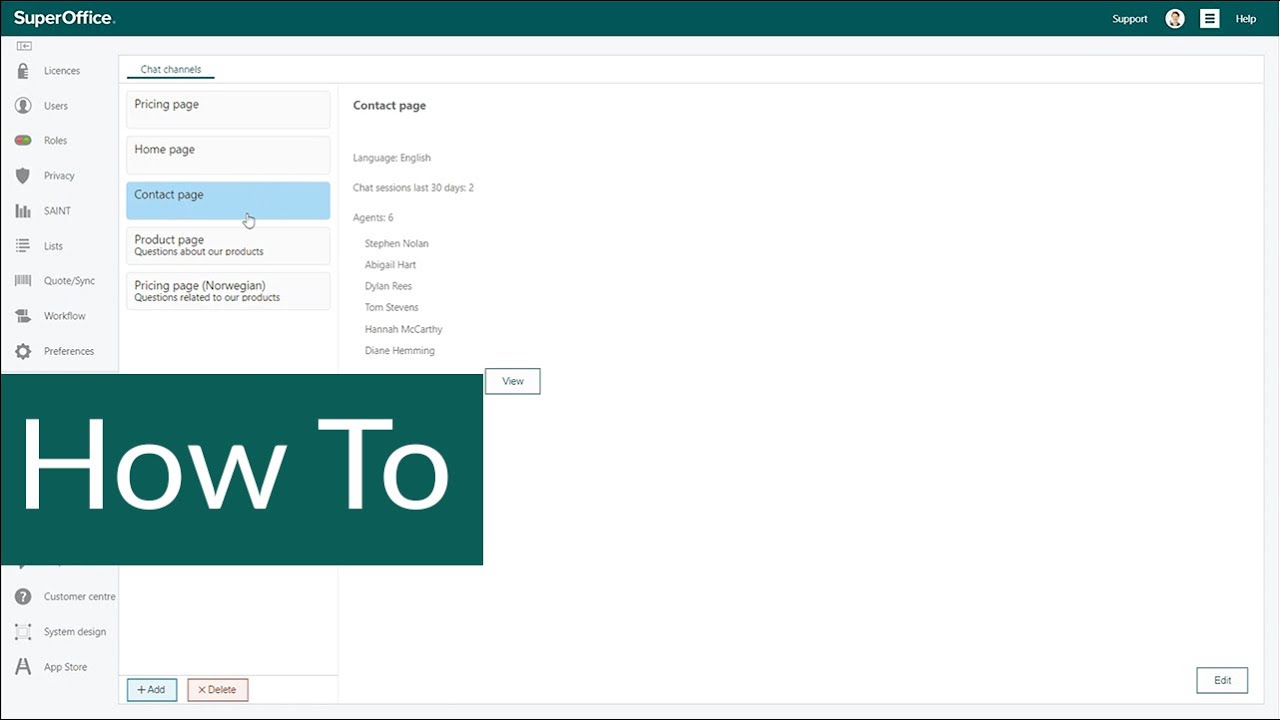Open the Quote/Sync barcode icon
This screenshot has height=720, width=1280.
(23, 281)
